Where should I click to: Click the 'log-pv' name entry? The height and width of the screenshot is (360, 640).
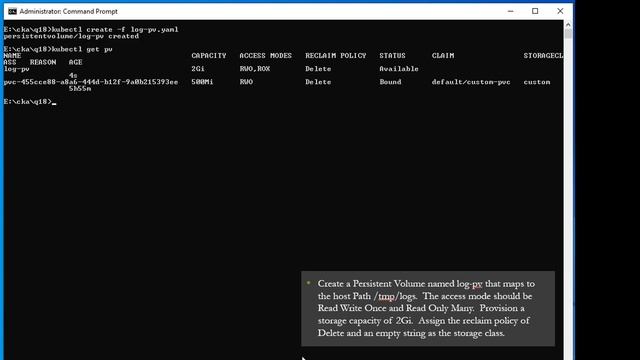[16, 69]
